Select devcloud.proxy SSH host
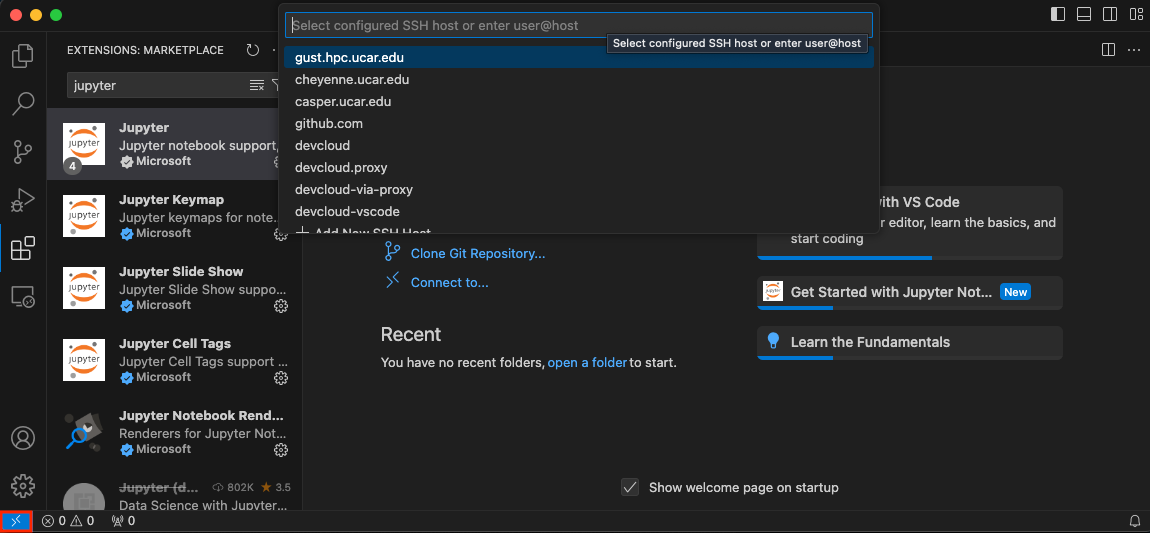1150x533 pixels. click(579, 167)
